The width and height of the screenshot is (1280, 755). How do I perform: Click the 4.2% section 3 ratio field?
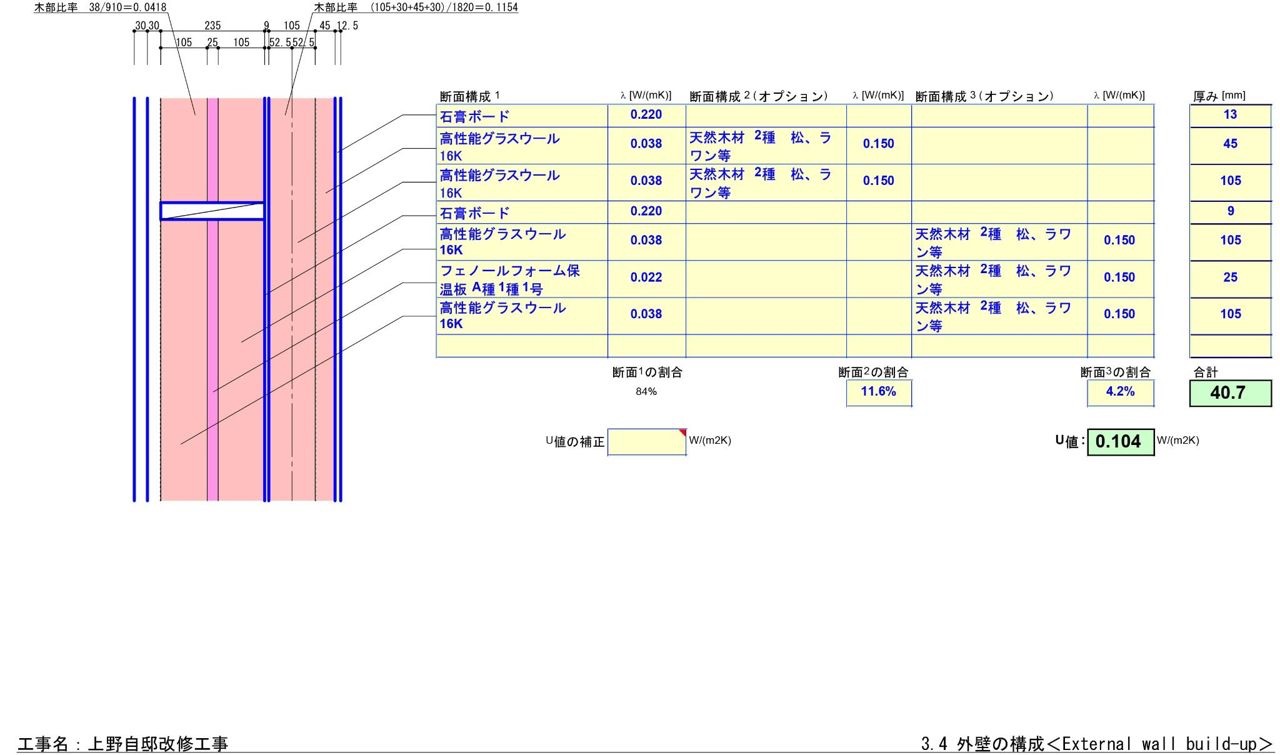pos(1120,393)
